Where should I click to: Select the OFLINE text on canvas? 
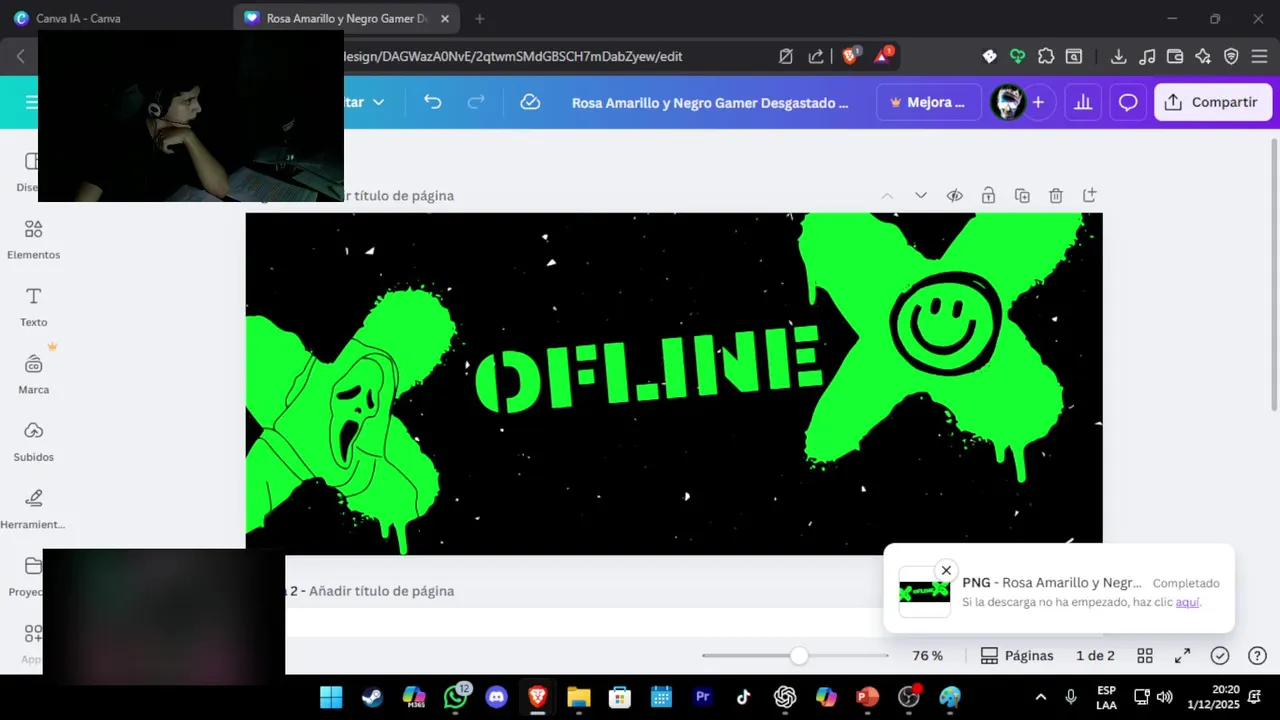tap(649, 368)
